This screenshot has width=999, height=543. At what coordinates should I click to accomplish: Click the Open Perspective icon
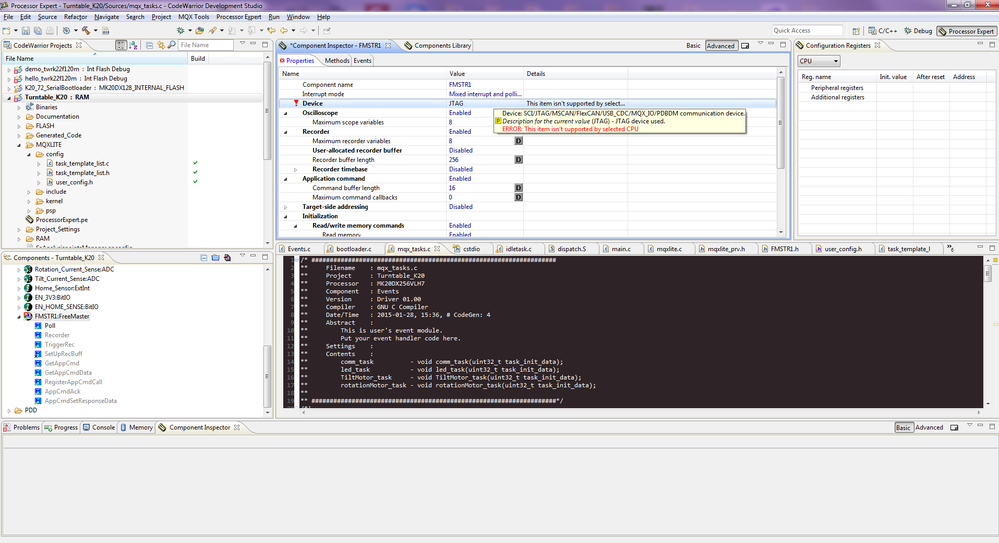(856, 31)
